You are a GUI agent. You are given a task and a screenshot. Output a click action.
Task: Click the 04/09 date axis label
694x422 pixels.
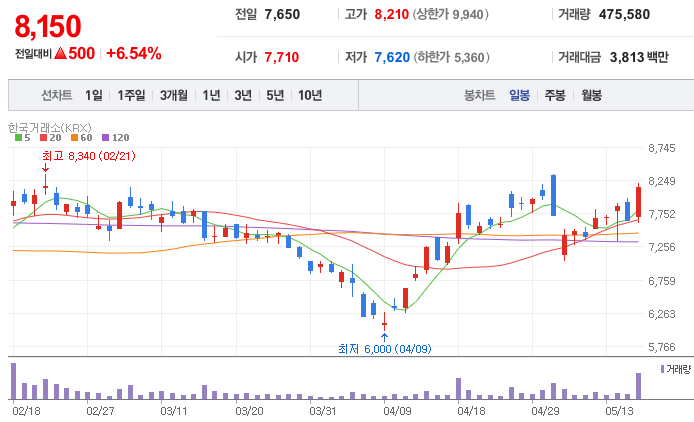[397, 411]
